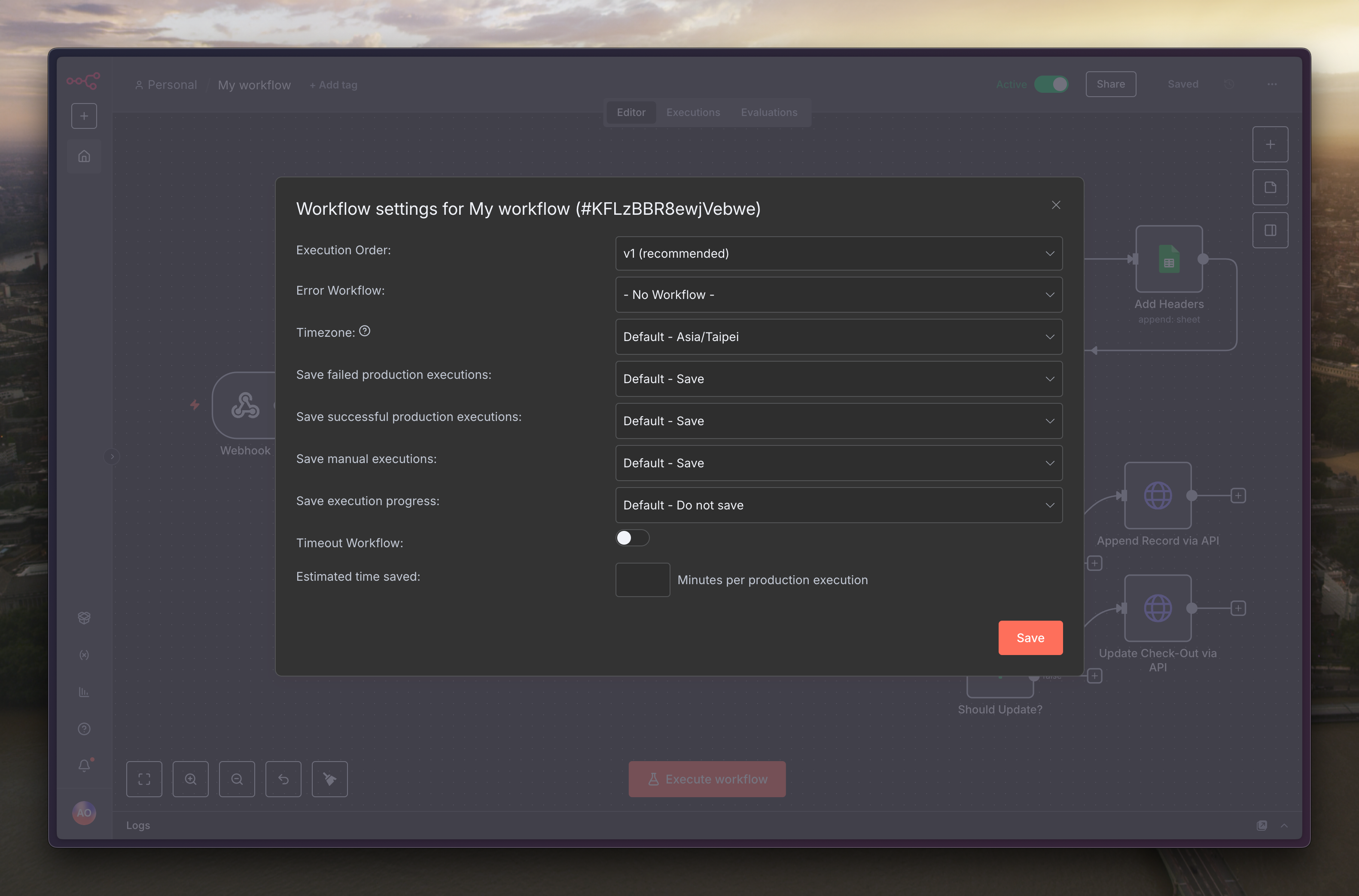This screenshot has height=896, width=1359.
Task: Click the Timezone help question-mark icon
Action: tap(365, 332)
